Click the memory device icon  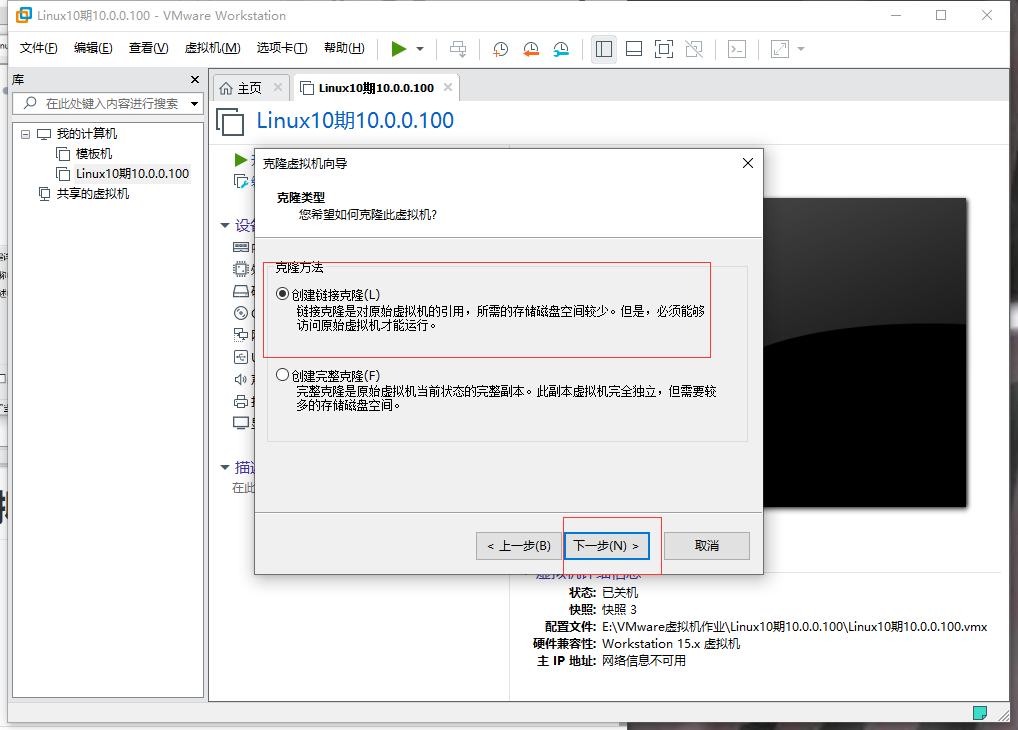[241, 247]
